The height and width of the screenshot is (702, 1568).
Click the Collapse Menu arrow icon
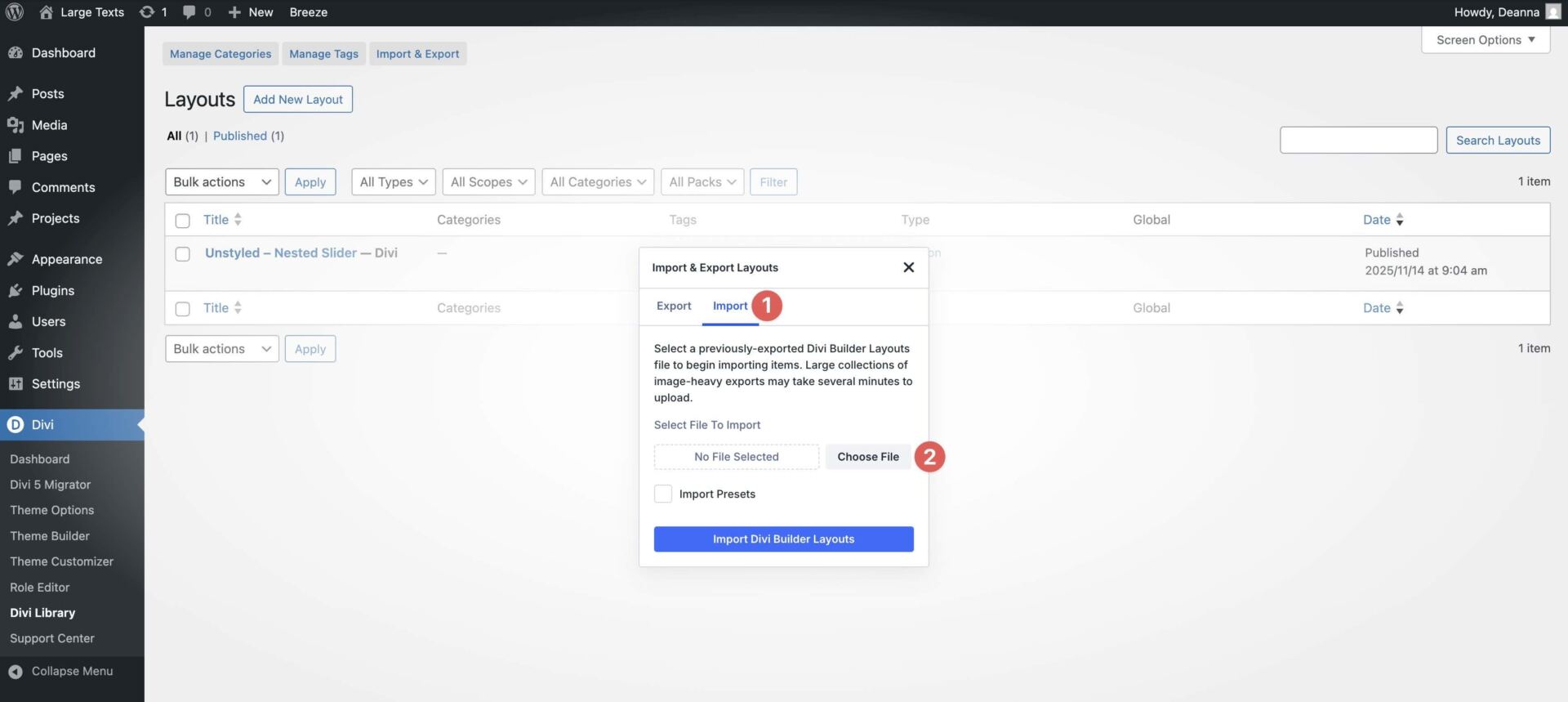point(16,672)
